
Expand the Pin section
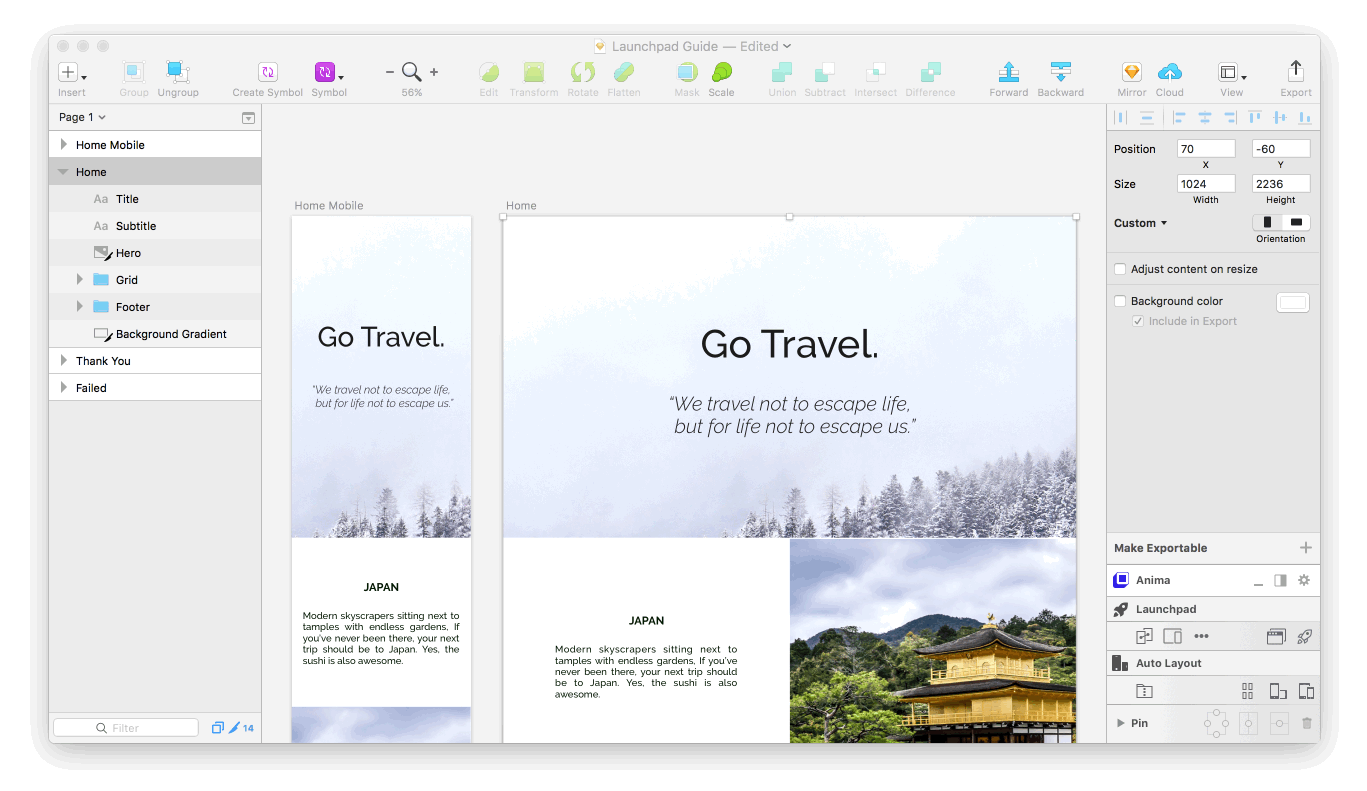[x=1121, y=723]
